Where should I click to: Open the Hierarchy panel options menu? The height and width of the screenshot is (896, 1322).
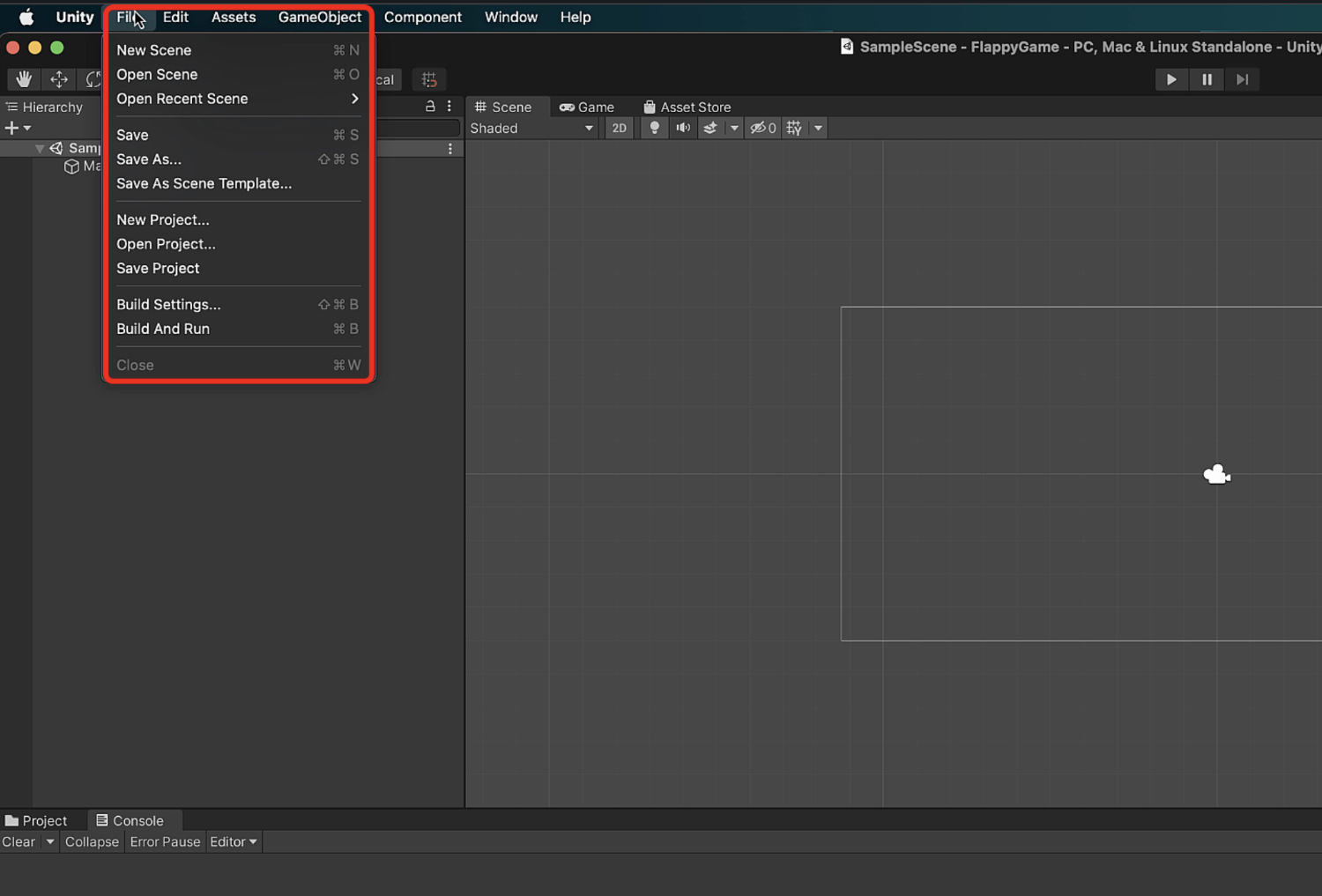tap(449, 107)
